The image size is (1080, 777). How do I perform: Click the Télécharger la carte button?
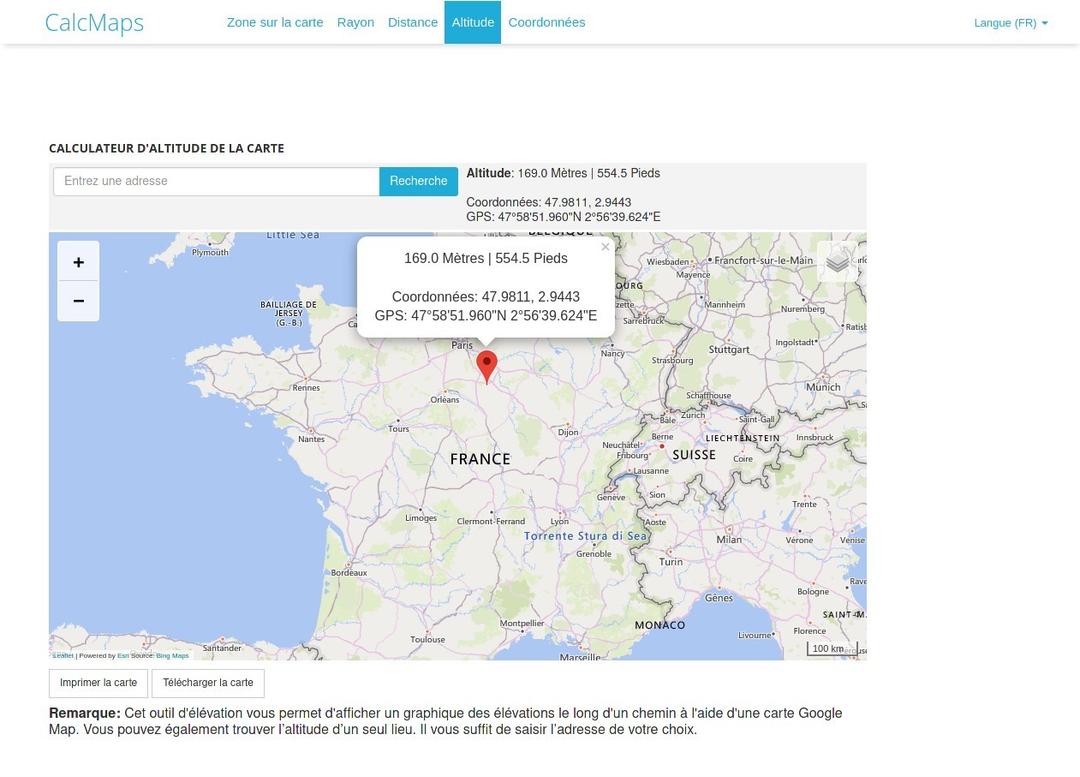click(x=208, y=683)
